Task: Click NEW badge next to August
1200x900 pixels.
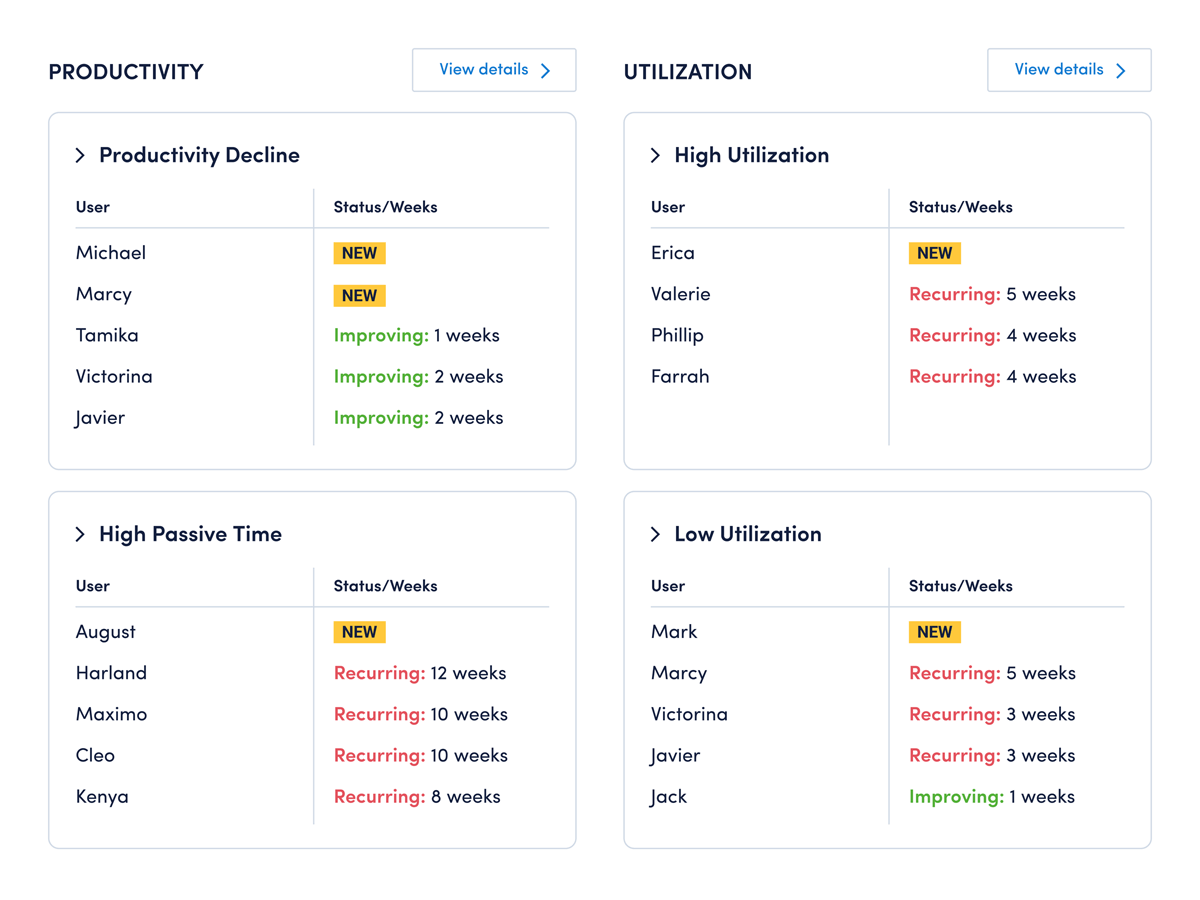Action: coord(359,632)
